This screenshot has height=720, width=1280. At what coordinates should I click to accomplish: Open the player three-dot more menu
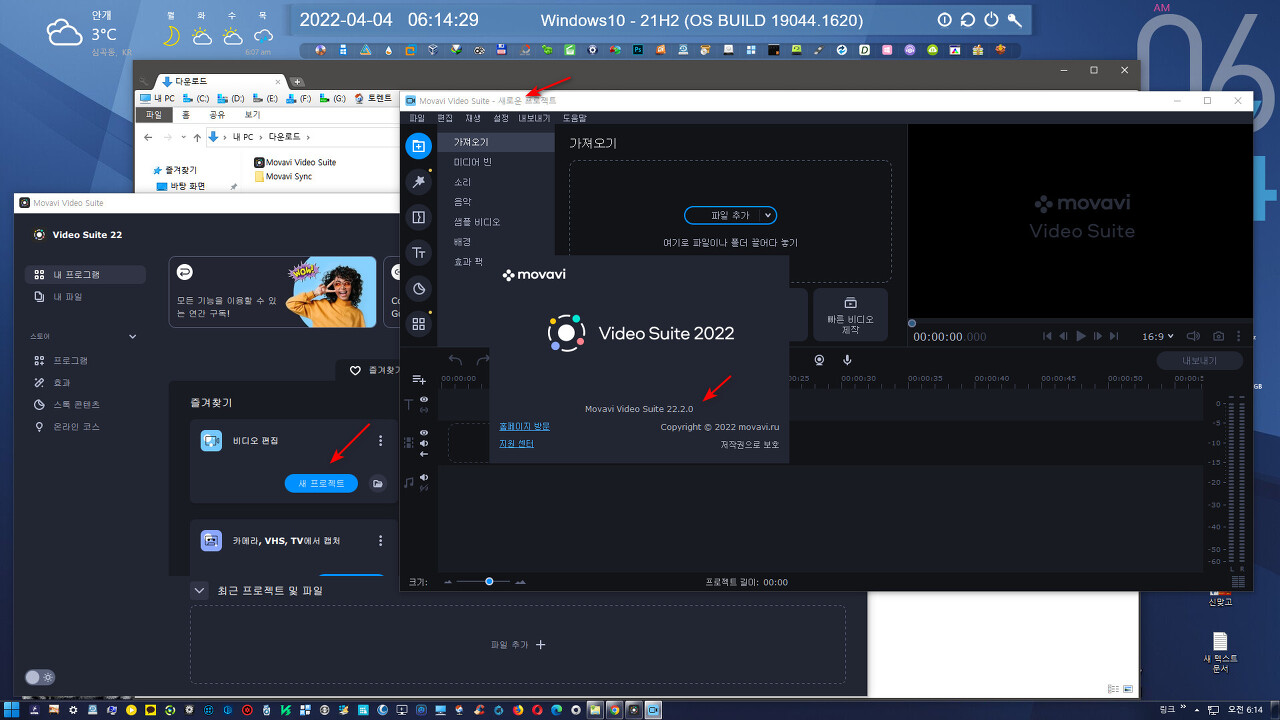pos(1239,337)
